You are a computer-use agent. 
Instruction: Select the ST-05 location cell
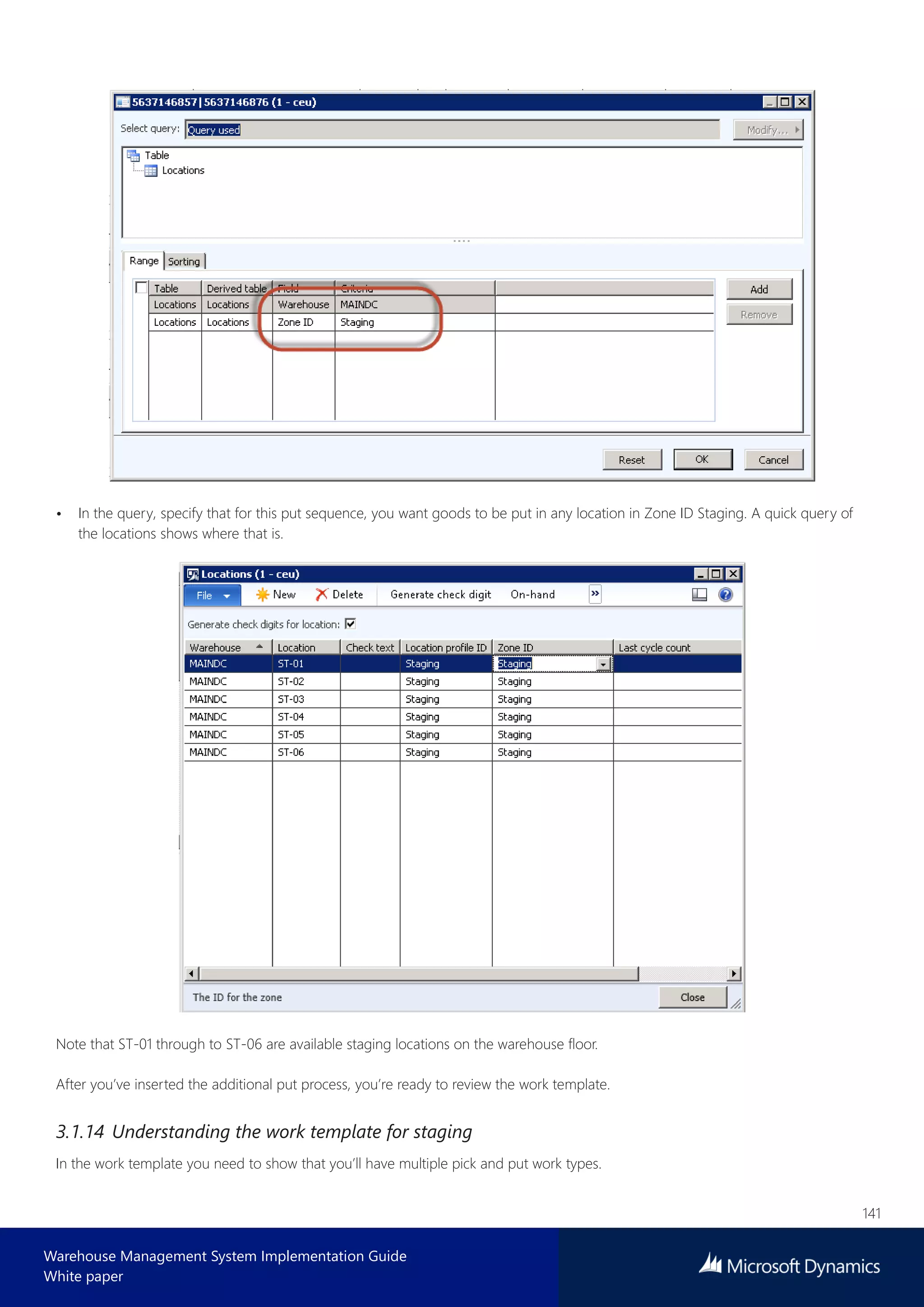[x=306, y=734]
